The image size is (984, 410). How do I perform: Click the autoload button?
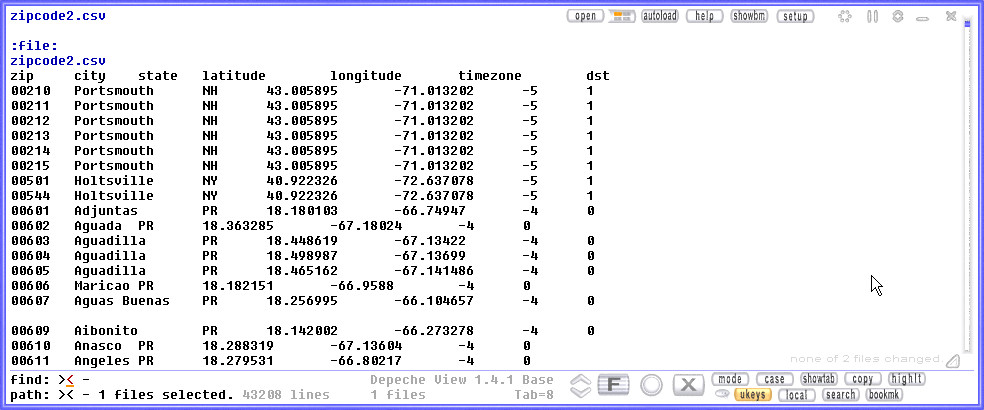pos(660,16)
